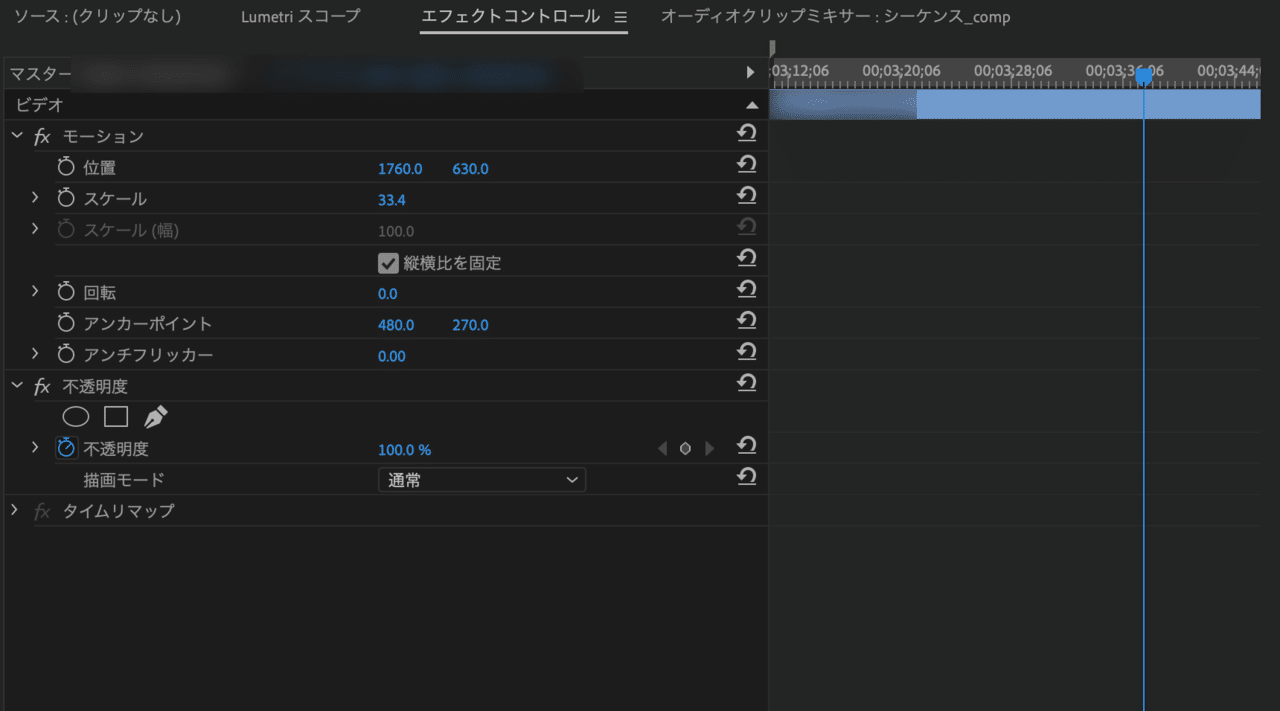
Task: Select the rectangle mask tool
Action: point(115,416)
